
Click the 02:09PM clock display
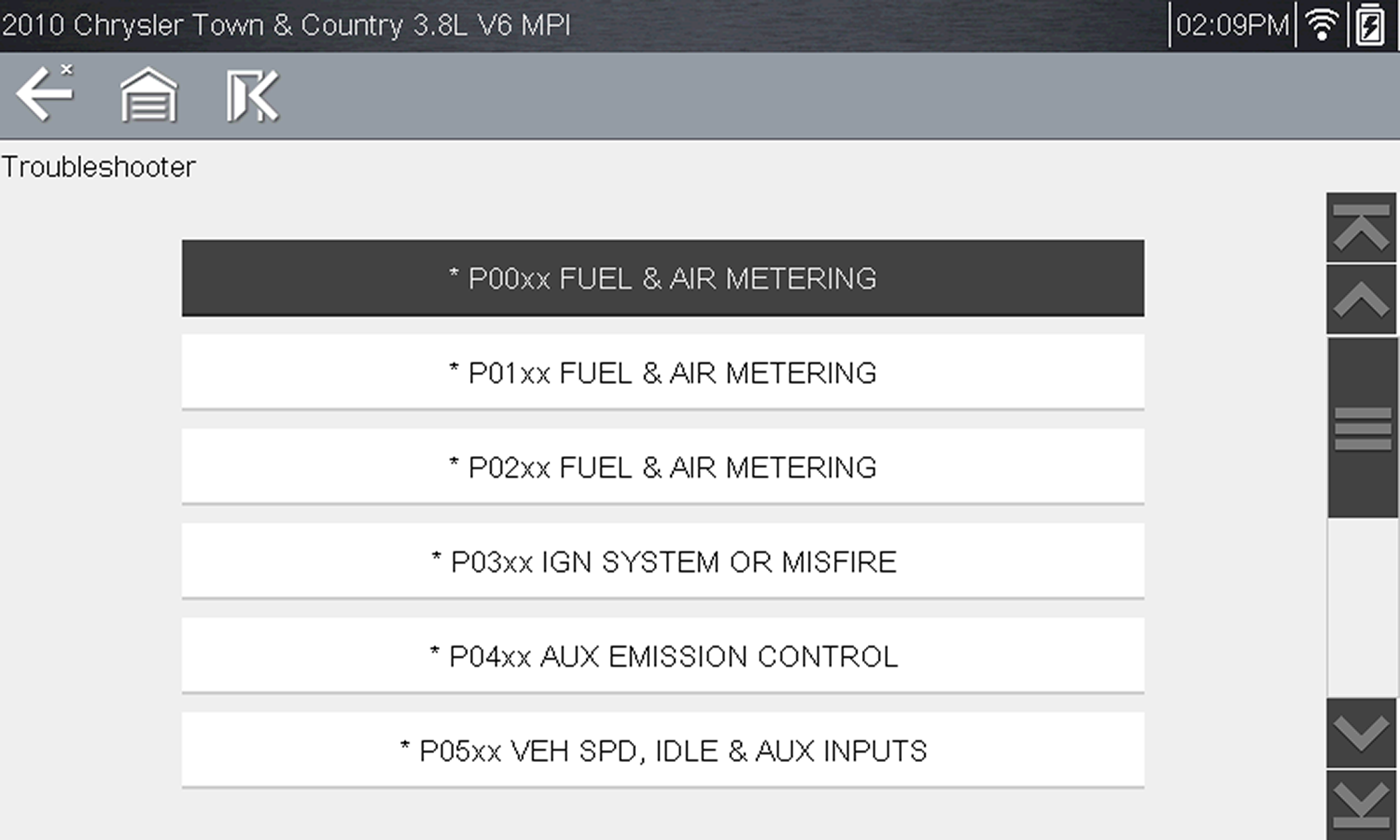pyautogui.click(x=1232, y=25)
